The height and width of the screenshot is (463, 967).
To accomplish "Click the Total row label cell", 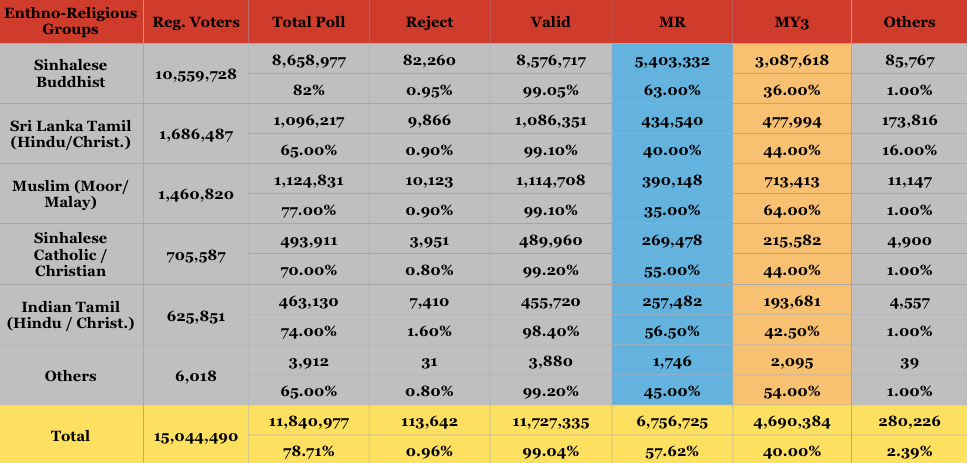I will pos(72,435).
